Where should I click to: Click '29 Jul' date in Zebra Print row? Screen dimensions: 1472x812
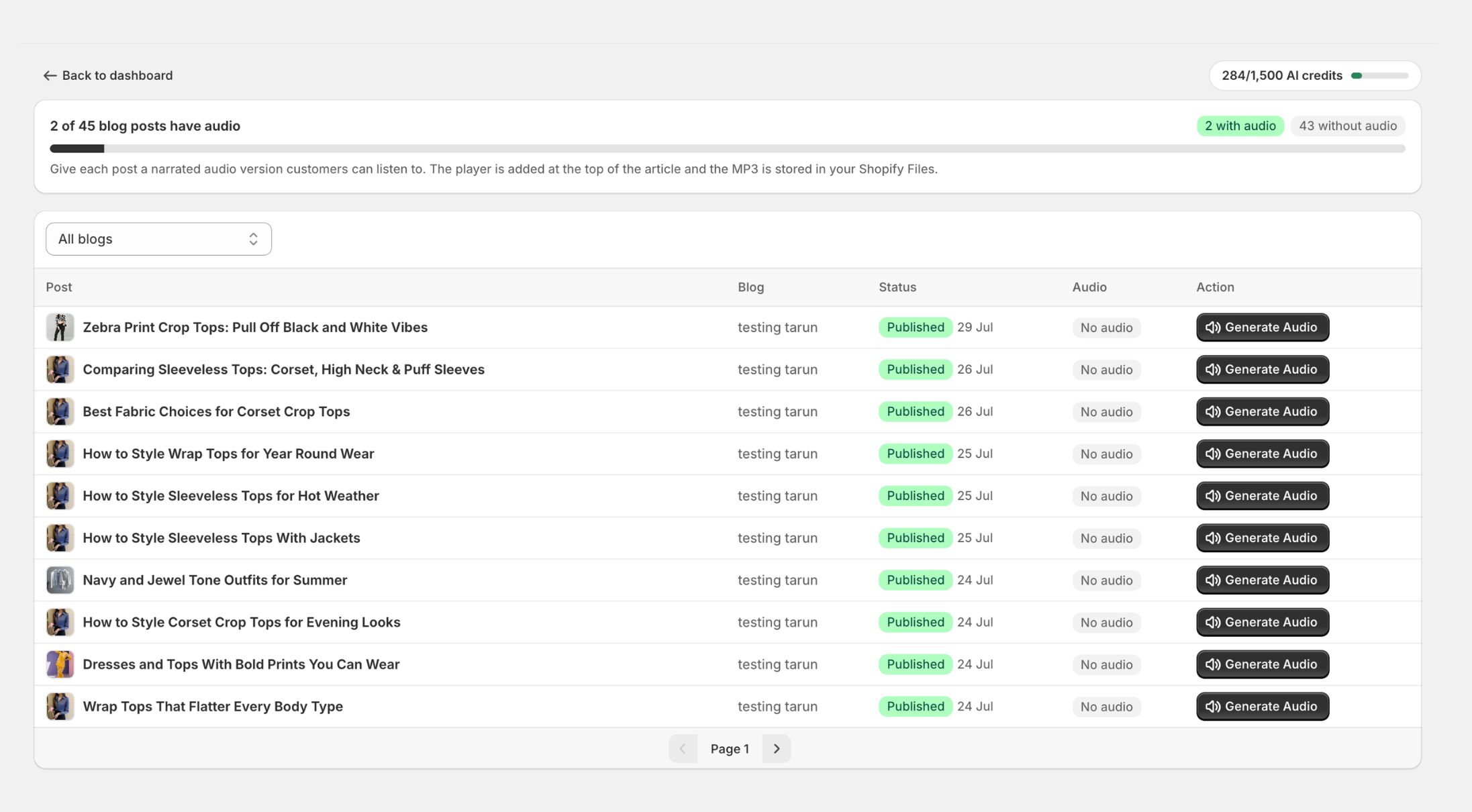point(975,327)
